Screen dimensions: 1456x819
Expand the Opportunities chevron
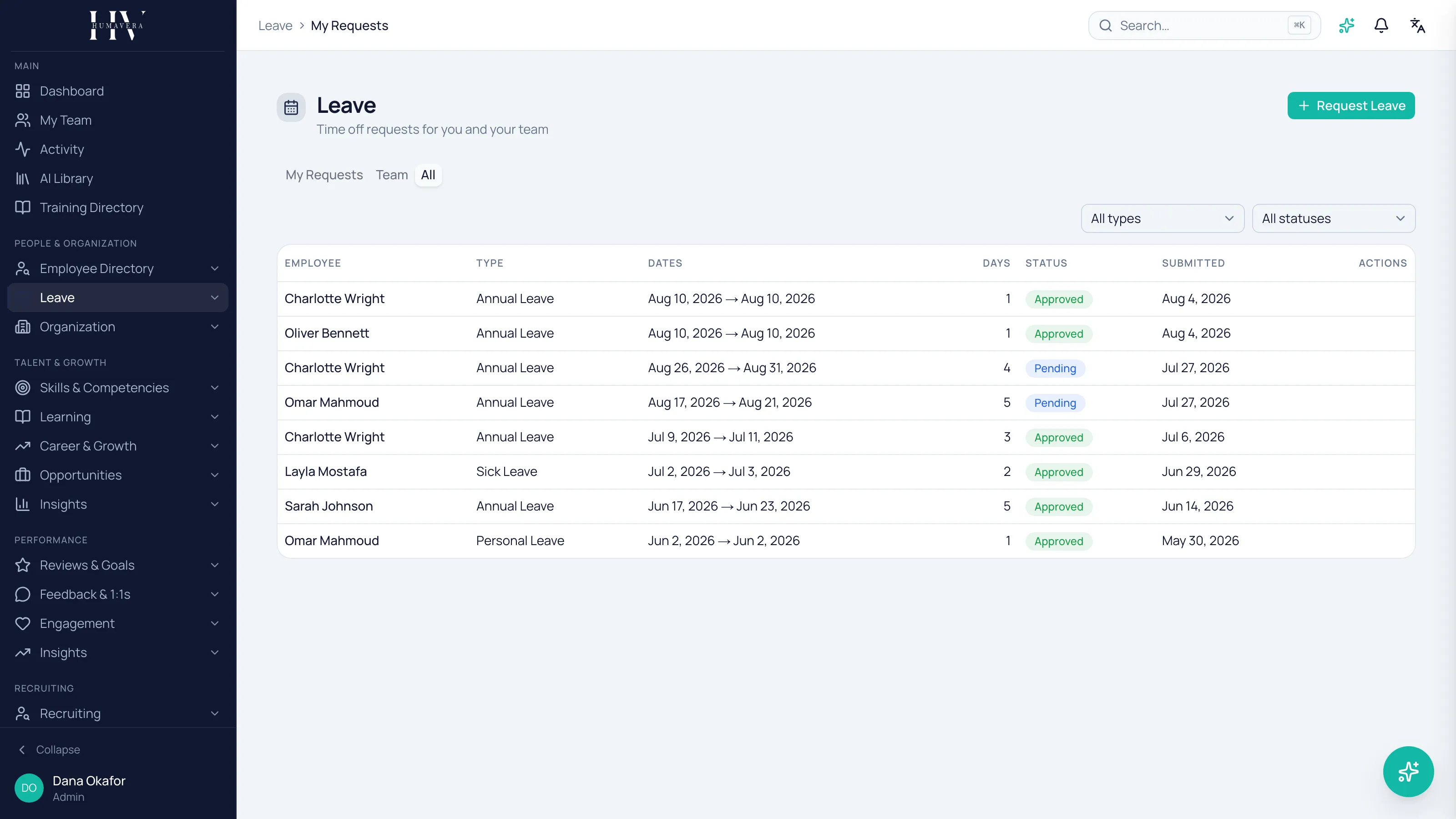pos(215,475)
